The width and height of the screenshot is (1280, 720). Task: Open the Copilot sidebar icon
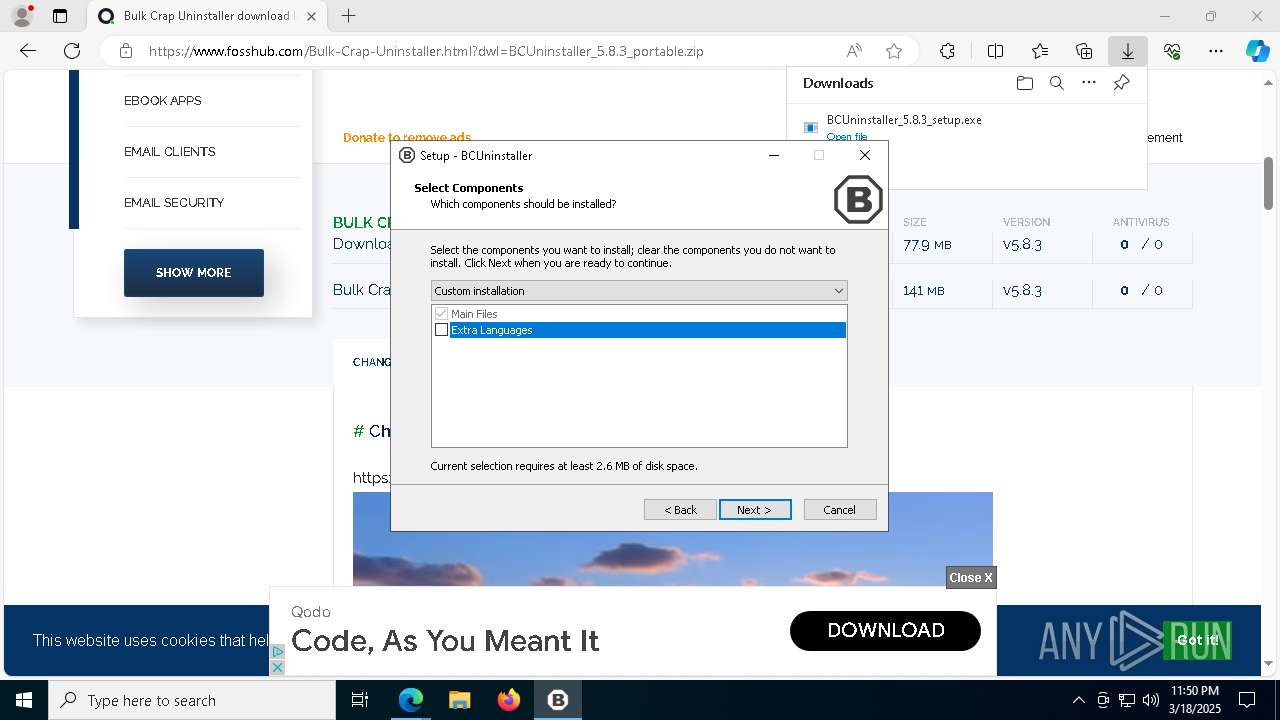pyautogui.click(x=1257, y=51)
